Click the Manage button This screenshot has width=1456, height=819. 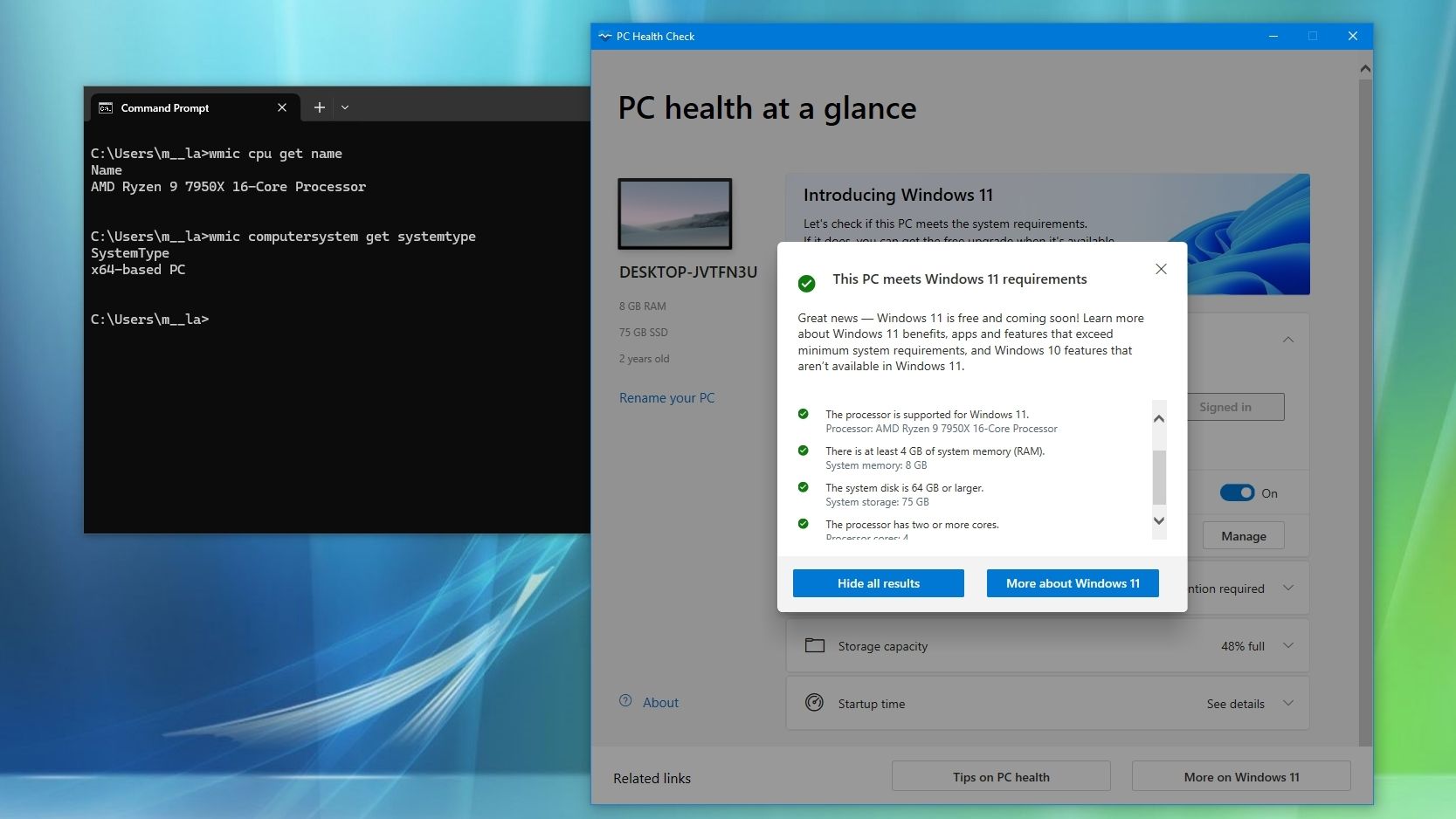point(1244,536)
